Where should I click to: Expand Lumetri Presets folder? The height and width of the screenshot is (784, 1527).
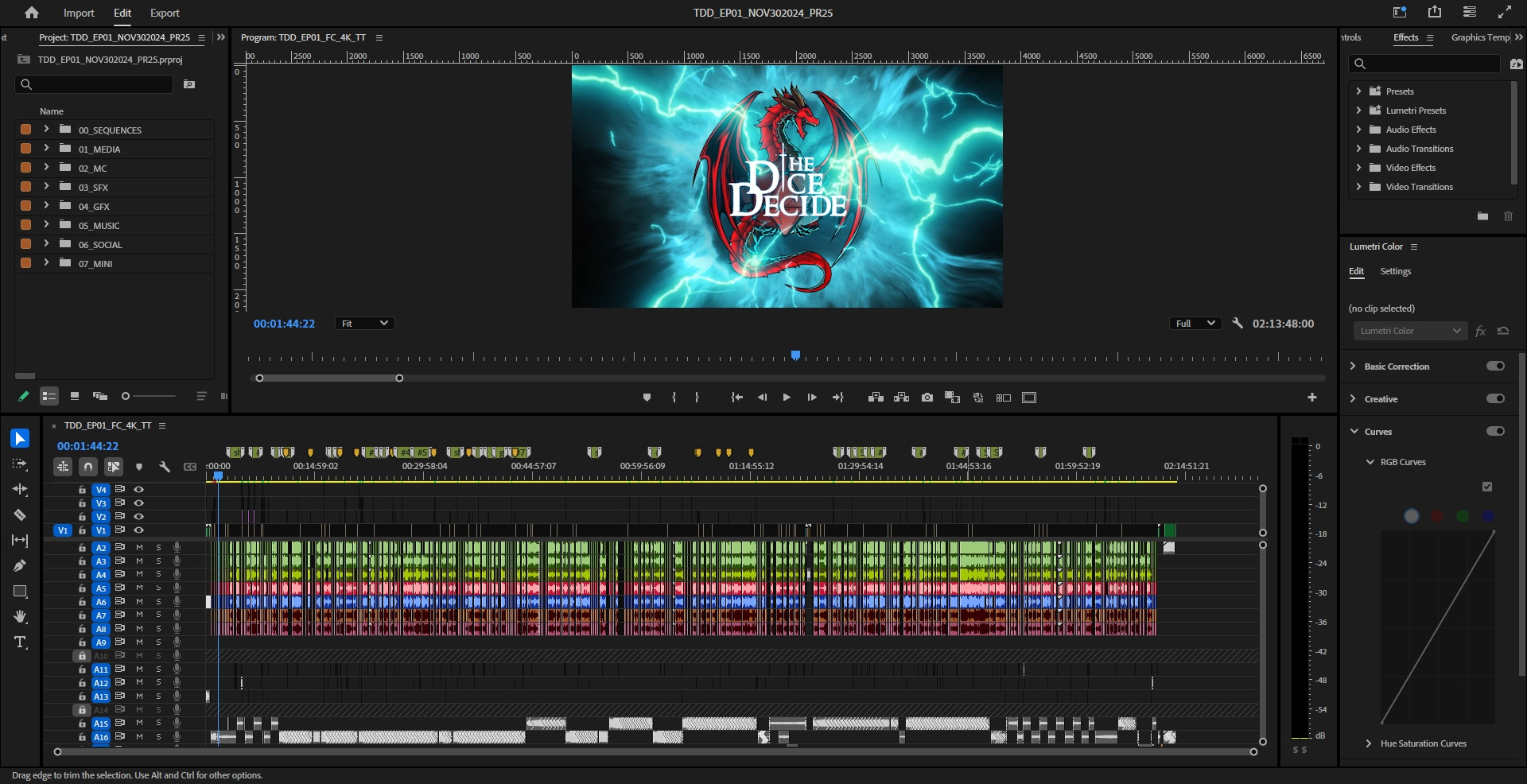pyautogui.click(x=1358, y=110)
